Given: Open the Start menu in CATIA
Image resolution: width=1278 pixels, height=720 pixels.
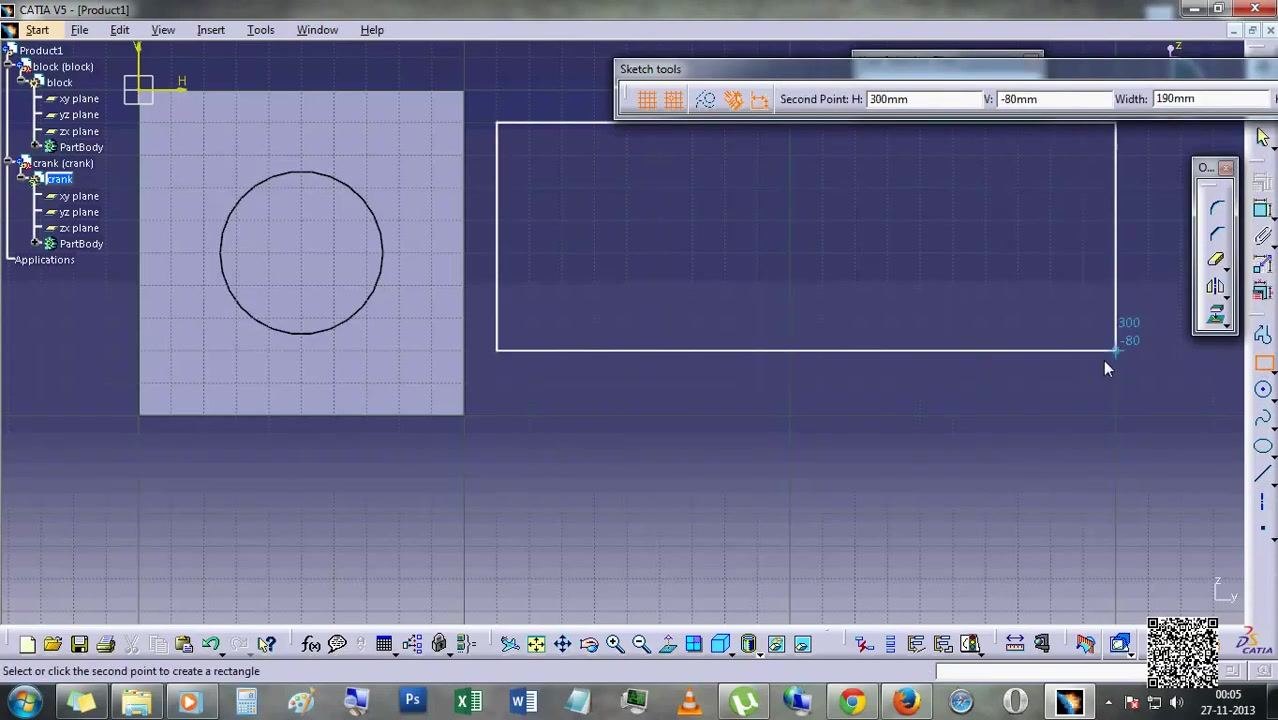Looking at the screenshot, I should point(37,30).
